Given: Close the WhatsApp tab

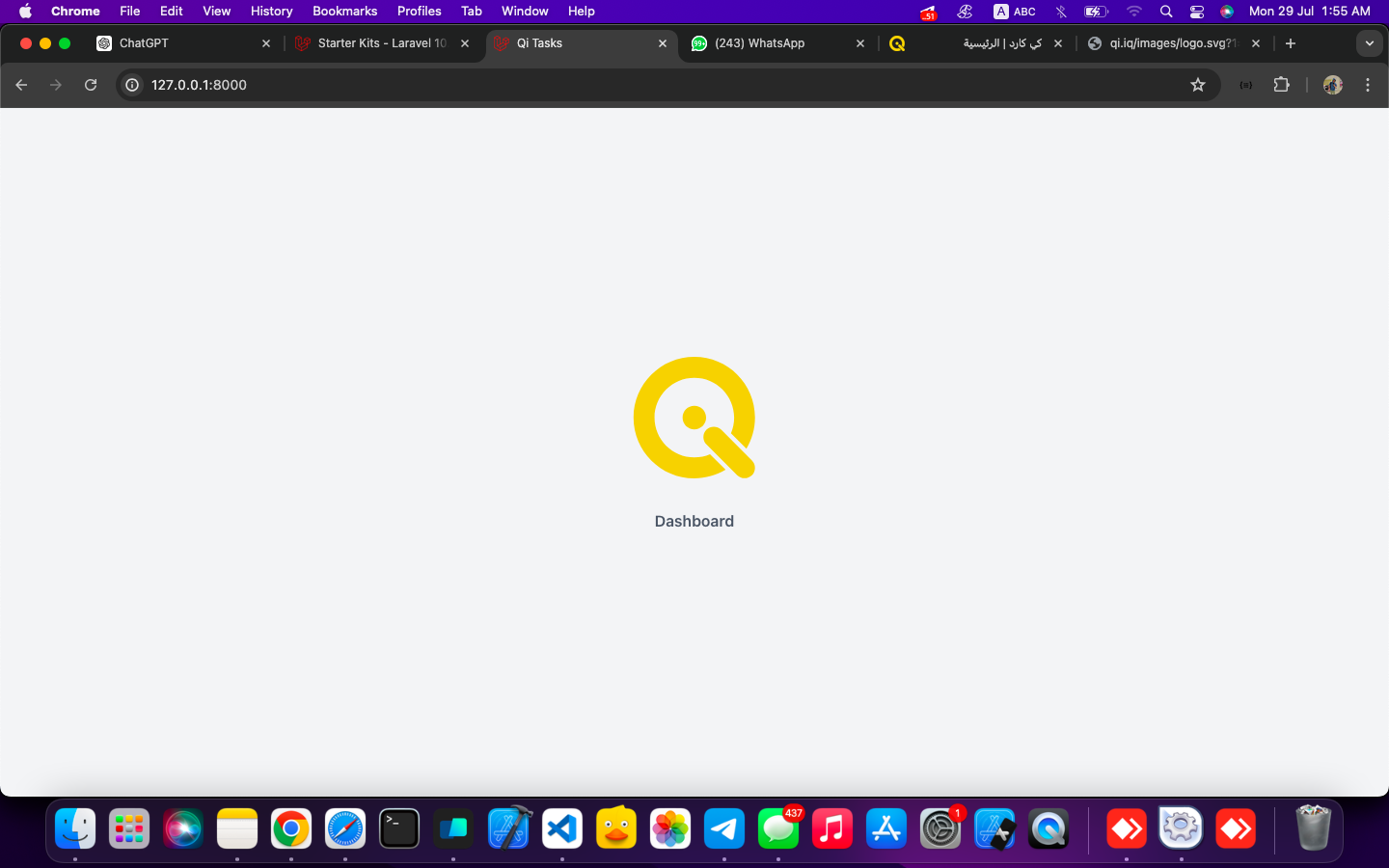Looking at the screenshot, I should pyautogui.click(x=860, y=43).
